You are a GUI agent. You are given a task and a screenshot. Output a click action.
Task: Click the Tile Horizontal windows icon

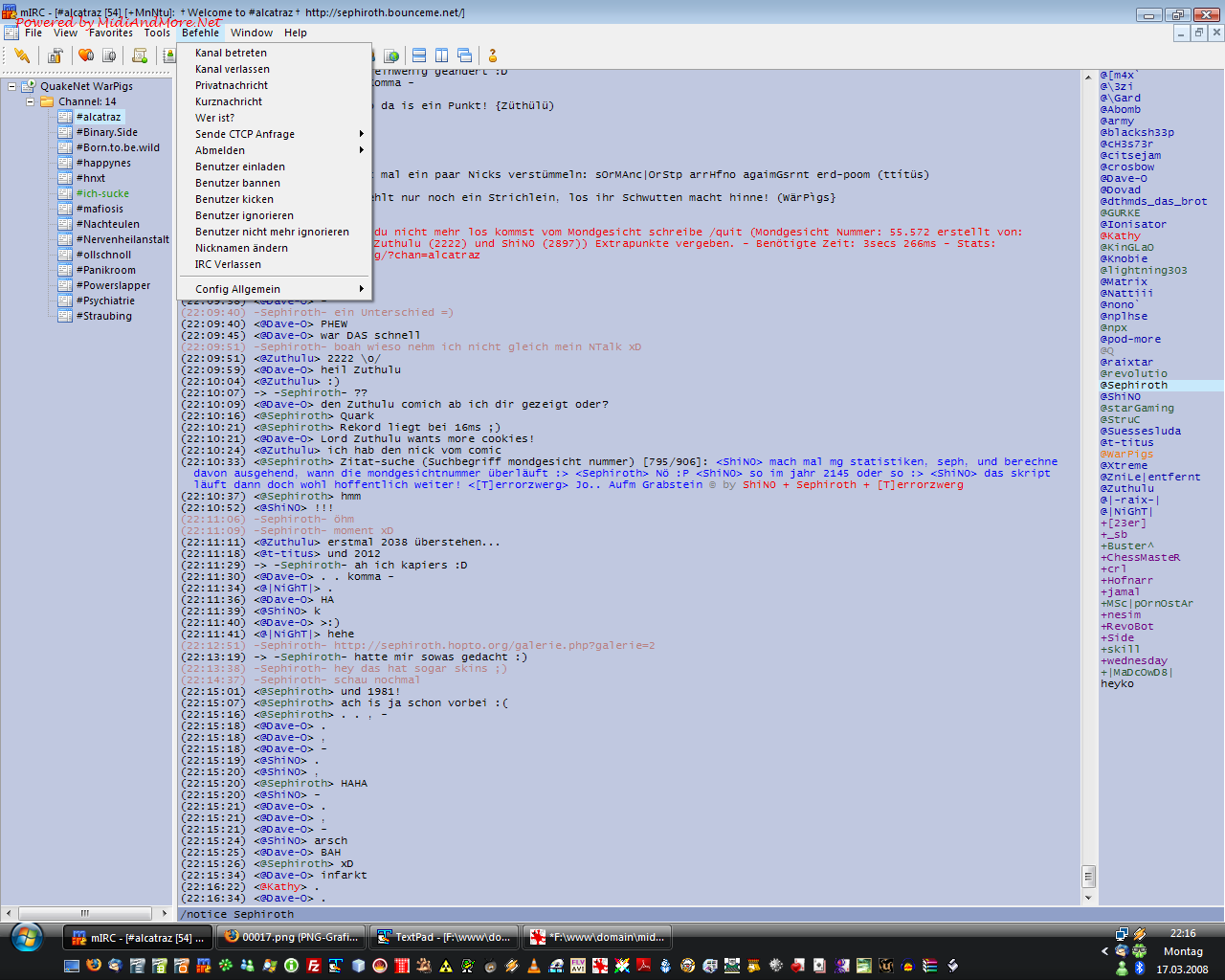tap(419, 56)
